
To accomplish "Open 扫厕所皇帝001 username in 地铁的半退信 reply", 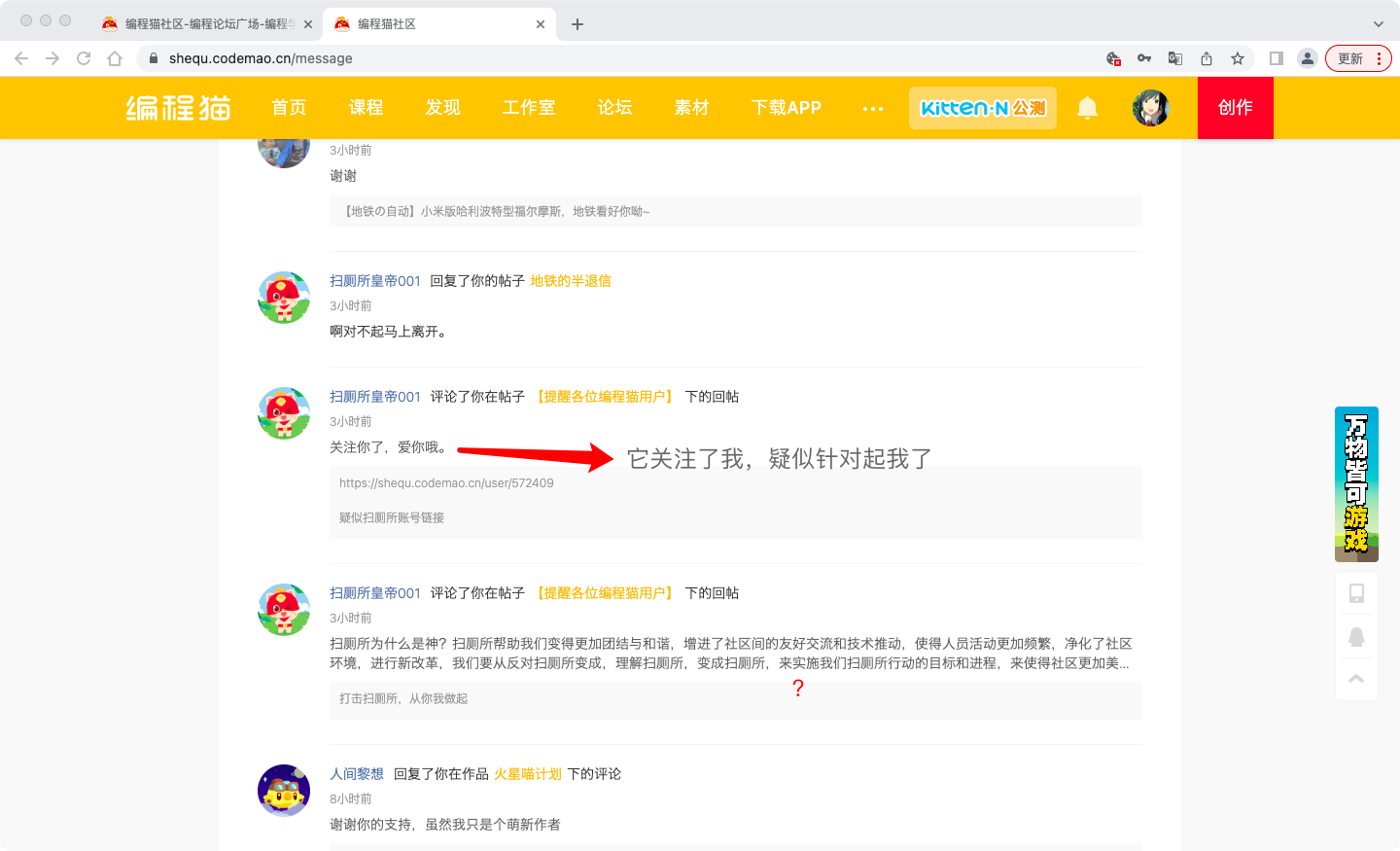I will click(375, 281).
